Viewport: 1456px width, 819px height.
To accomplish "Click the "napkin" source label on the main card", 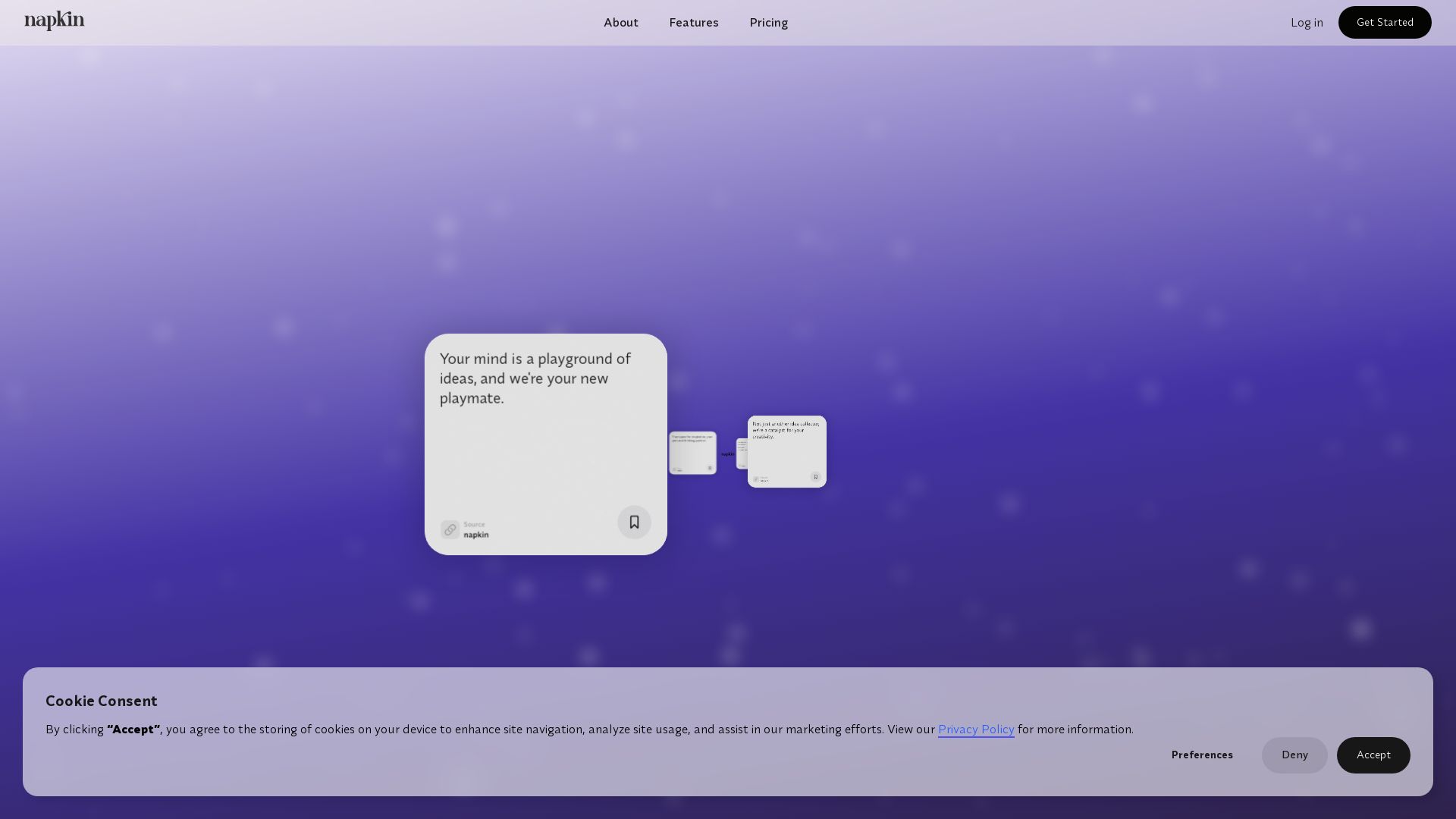I will pyautogui.click(x=475, y=534).
